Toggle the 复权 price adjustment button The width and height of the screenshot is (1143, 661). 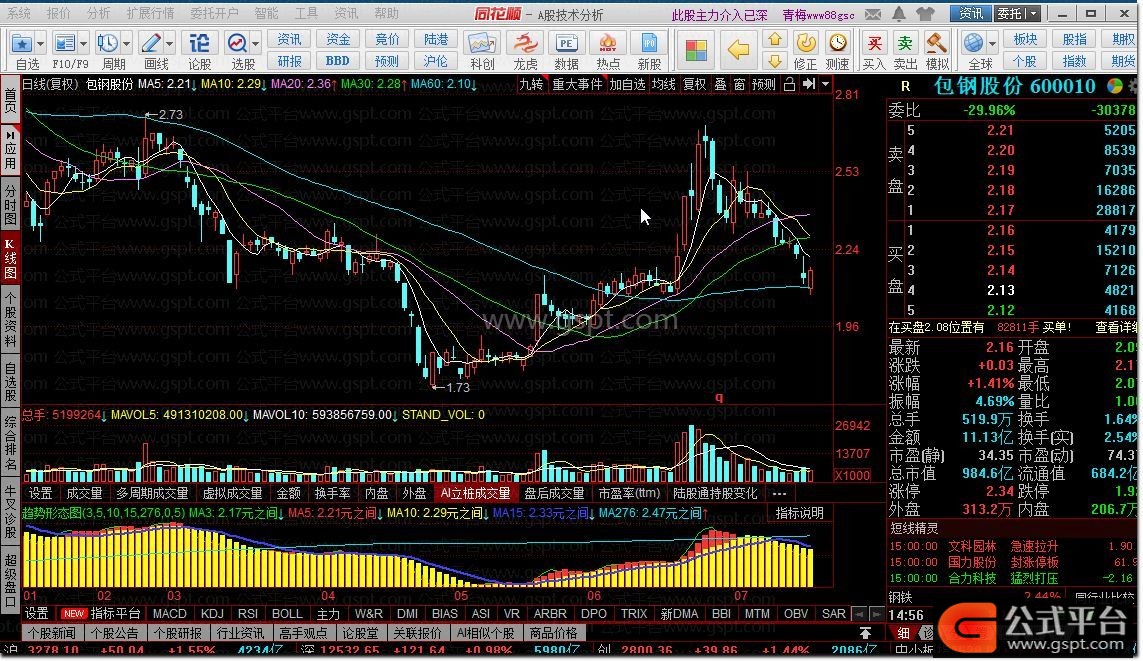pos(694,85)
